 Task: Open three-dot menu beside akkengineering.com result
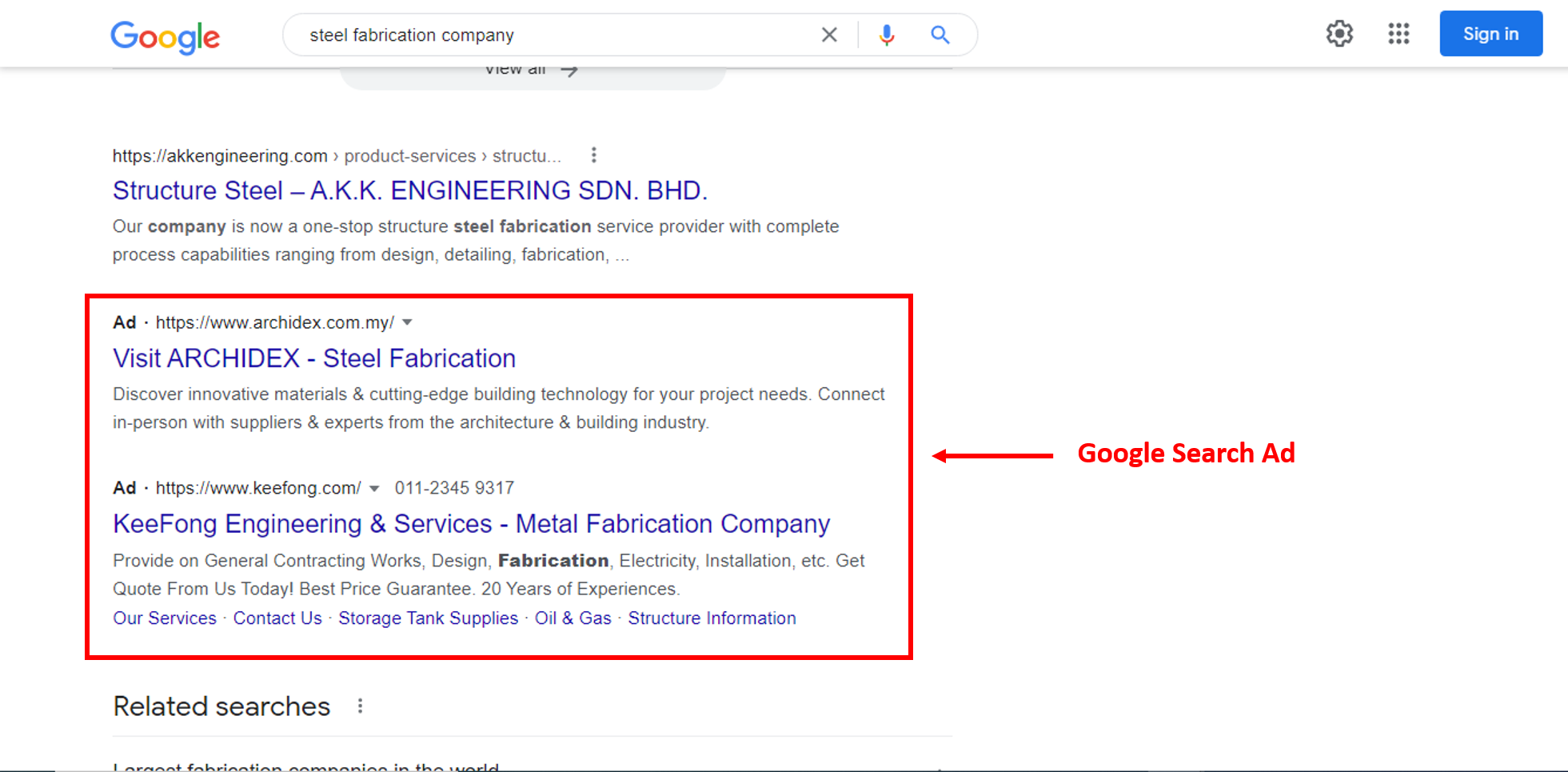point(593,155)
